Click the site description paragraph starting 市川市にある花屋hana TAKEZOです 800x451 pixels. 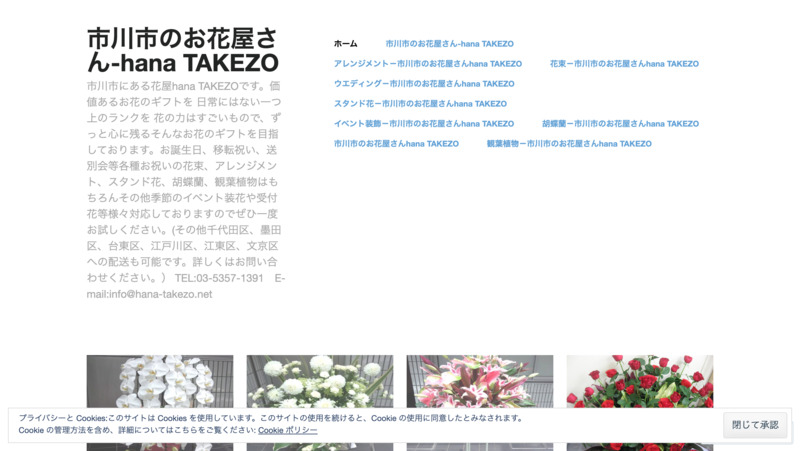tap(186, 190)
